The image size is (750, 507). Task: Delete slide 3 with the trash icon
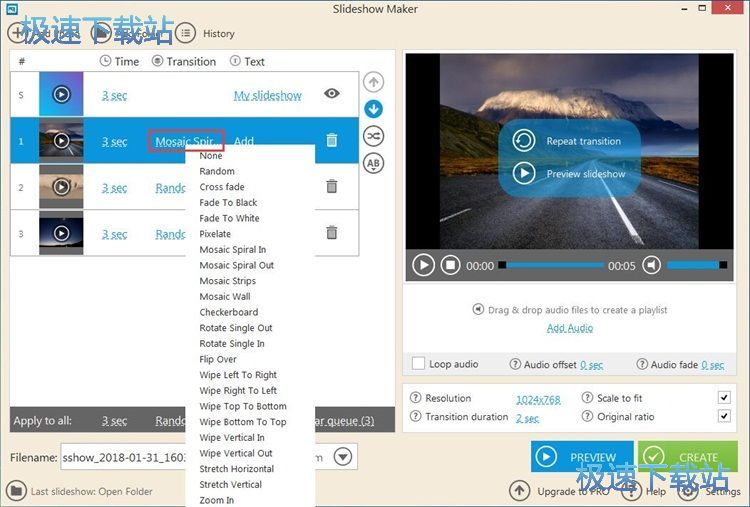332,233
